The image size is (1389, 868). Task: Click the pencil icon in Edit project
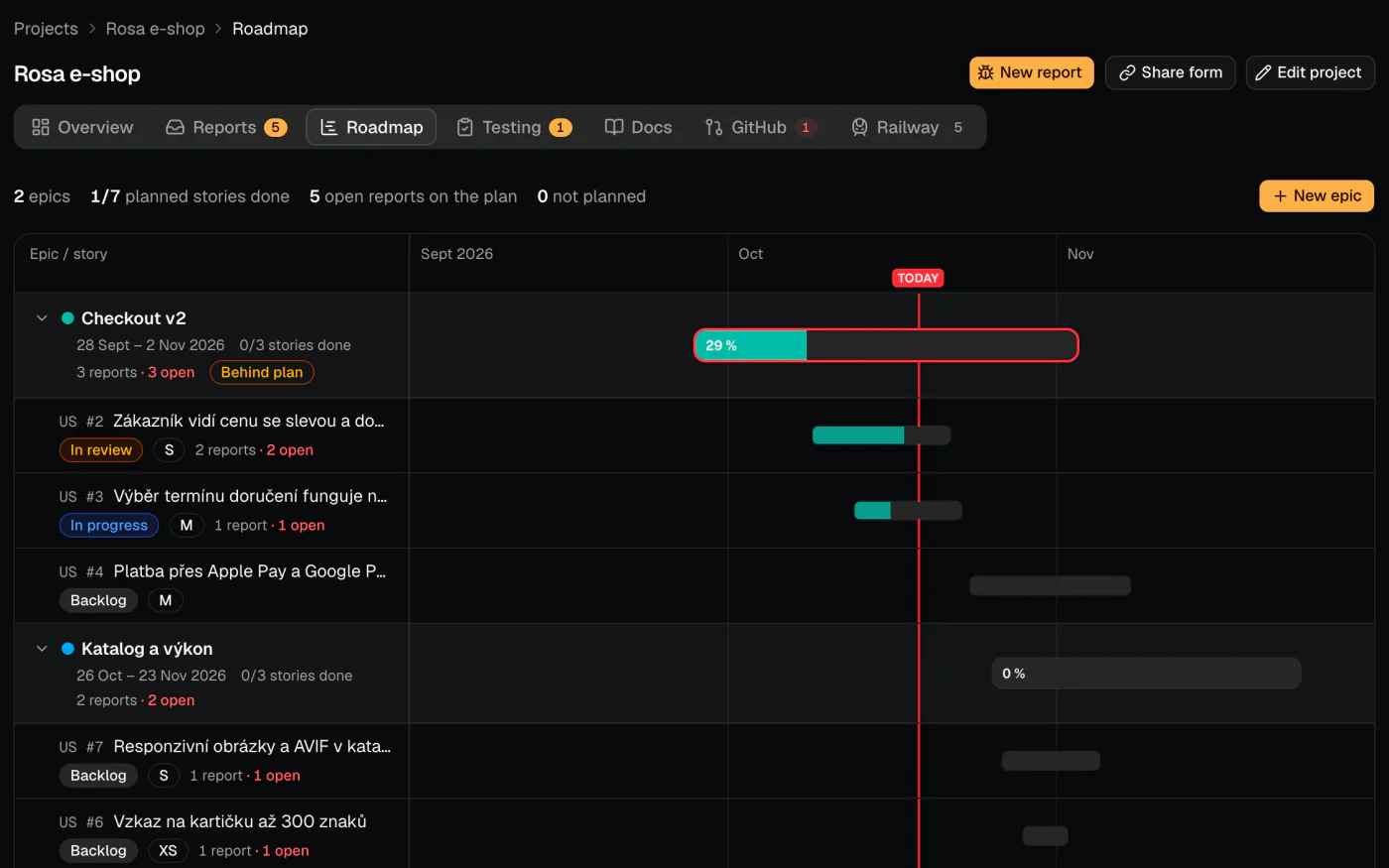(x=1263, y=72)
